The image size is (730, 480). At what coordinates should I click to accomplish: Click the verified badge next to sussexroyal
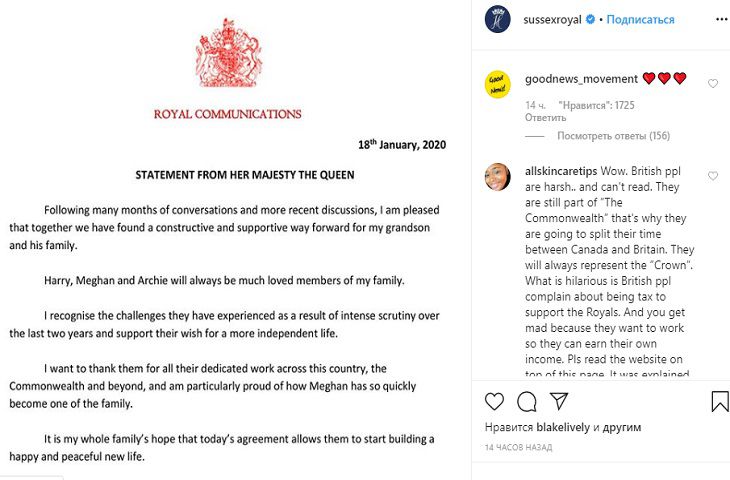click(591, 20)
